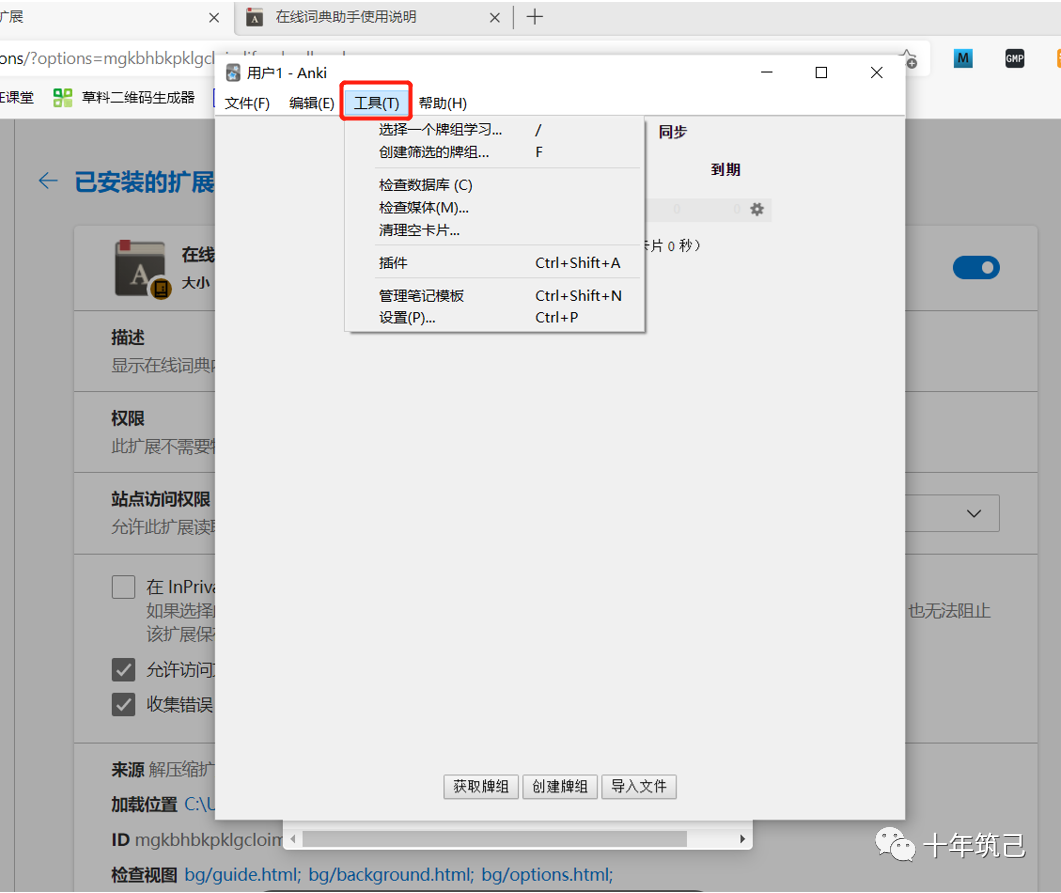Screen dimensions: 1061x893
Task: Toggle the extension enable switch in browser
Action: pyautogui.click(x=976, y=268)
